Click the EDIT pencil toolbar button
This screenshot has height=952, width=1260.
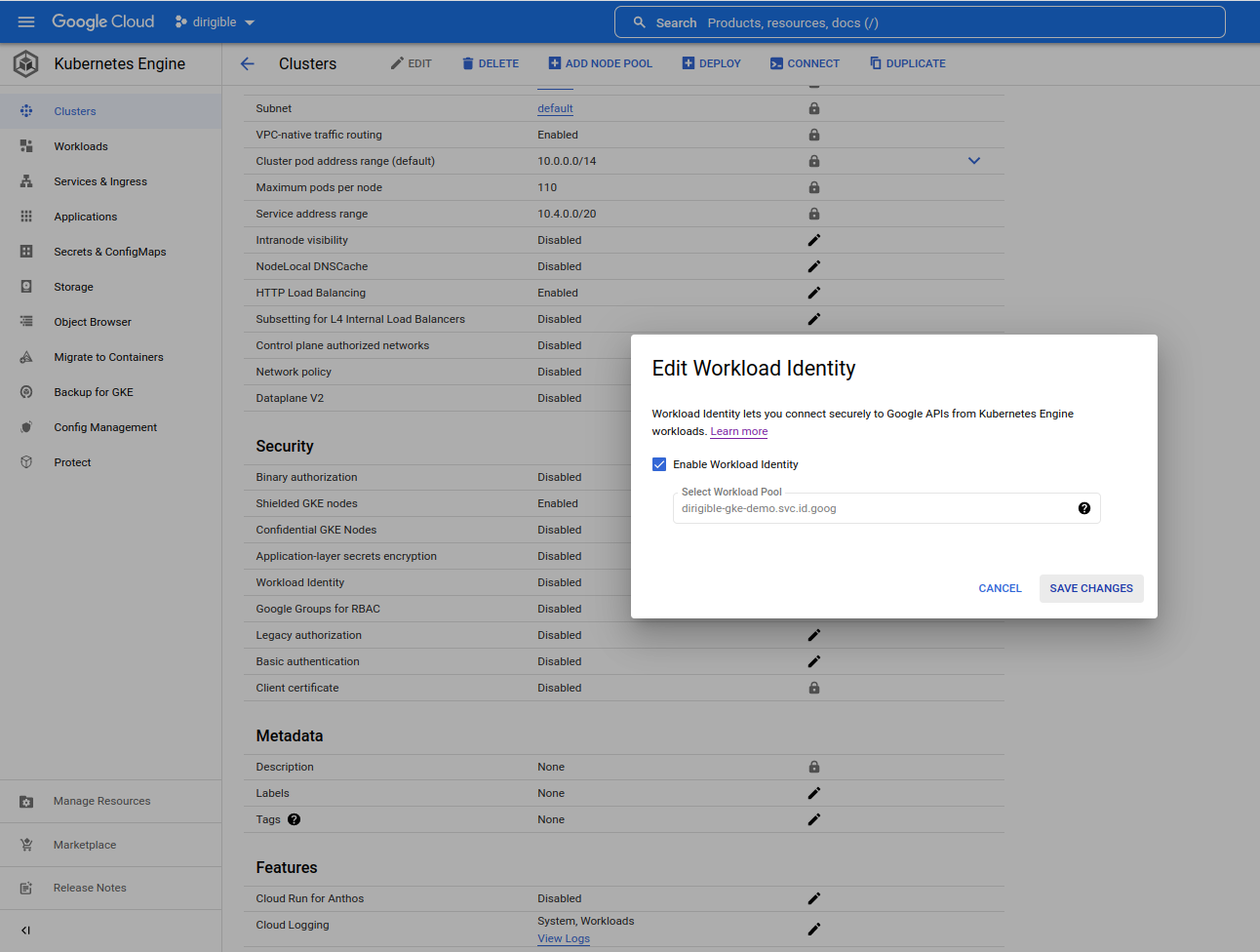pyautogui.click(x=412, y=63)
